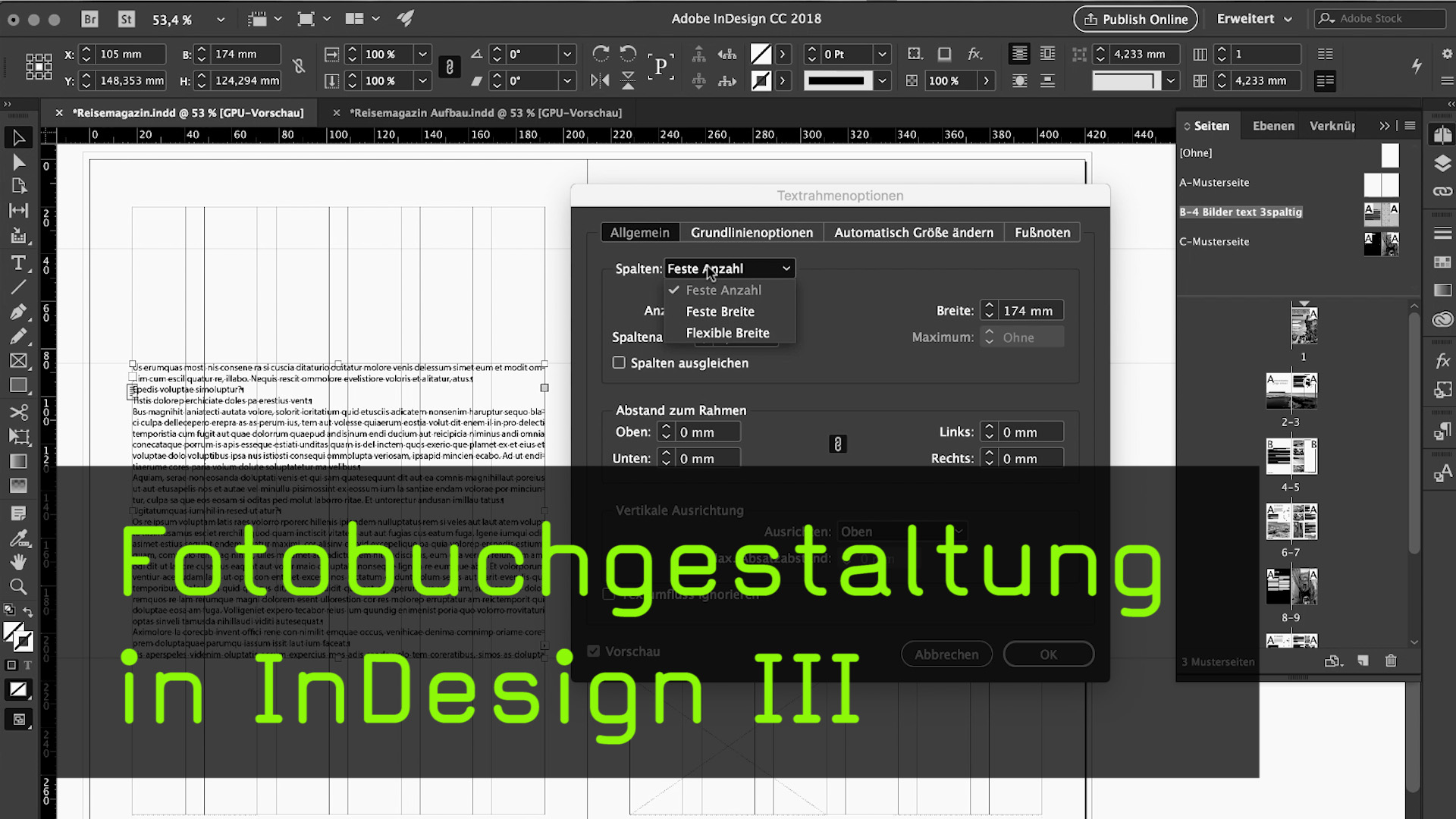
Task: Toggle the chain link for Abstand zum Rahmen
Action: click(837, 444)
